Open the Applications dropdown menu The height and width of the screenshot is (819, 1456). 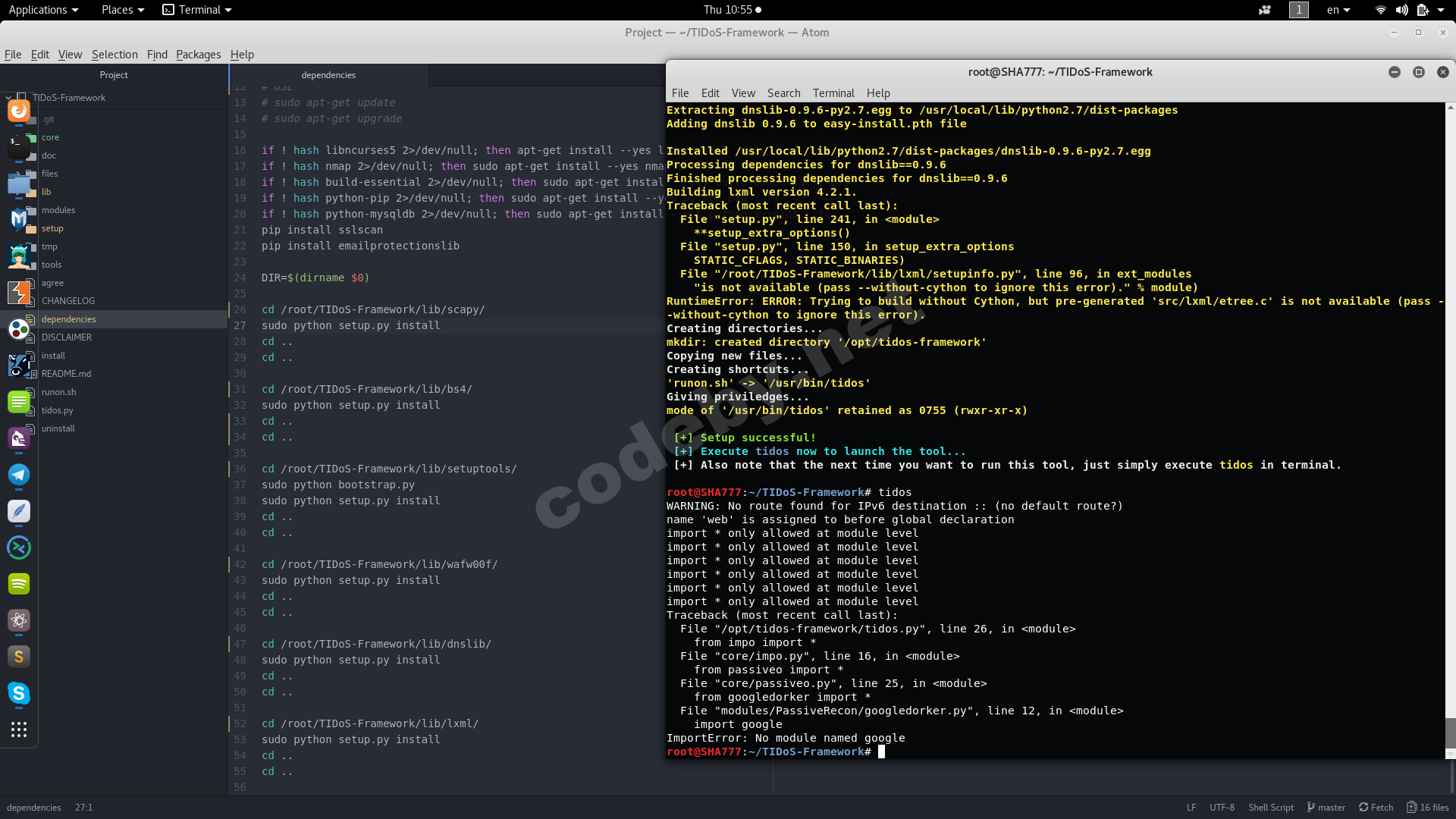coord(43,10)
